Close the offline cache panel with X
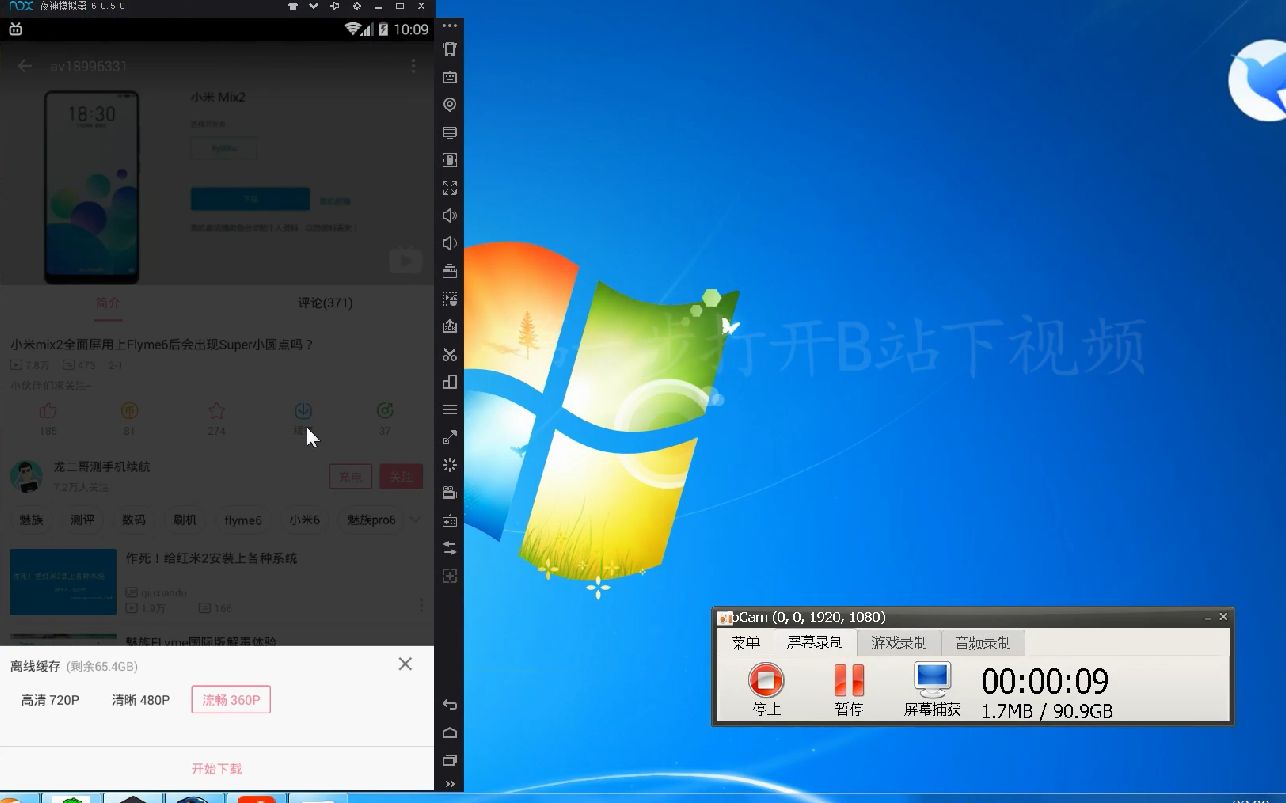The image size is (1286, 803). click(405, 664)
